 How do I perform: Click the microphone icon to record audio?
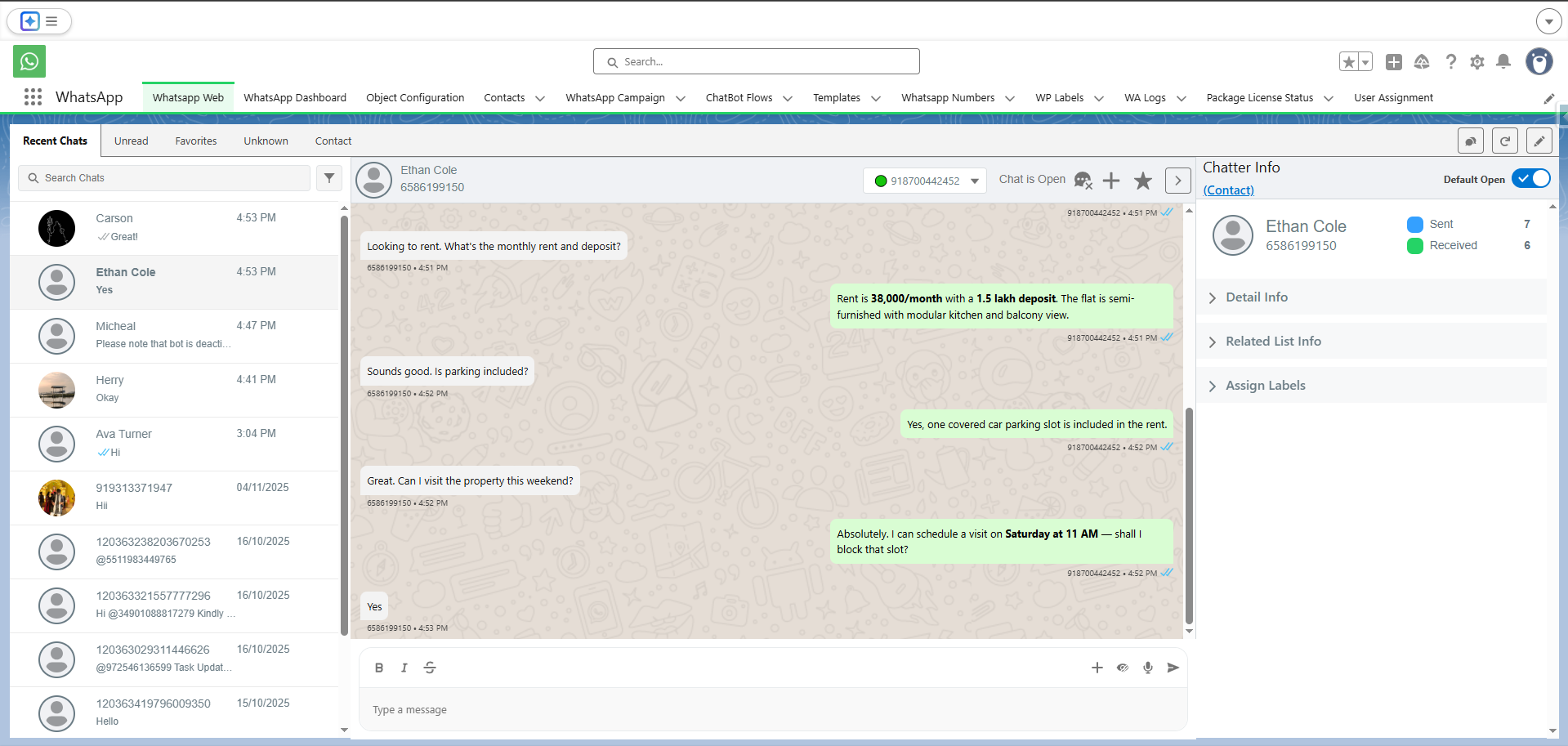point(1147,668)
